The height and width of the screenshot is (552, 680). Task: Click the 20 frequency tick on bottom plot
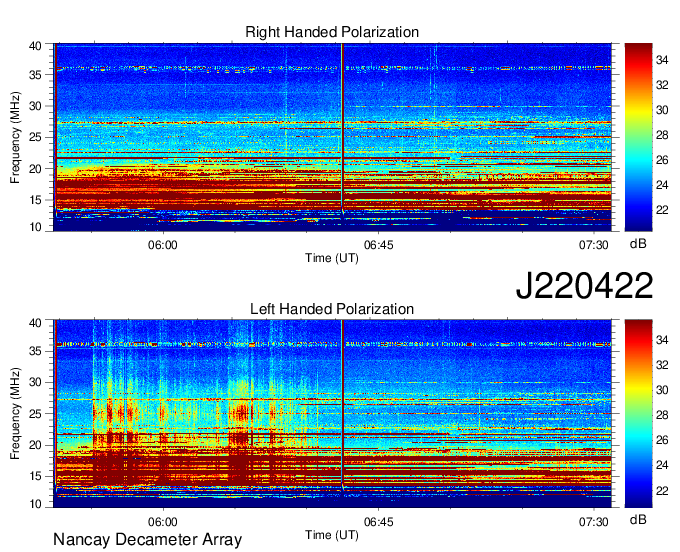[x=35, y=445]
